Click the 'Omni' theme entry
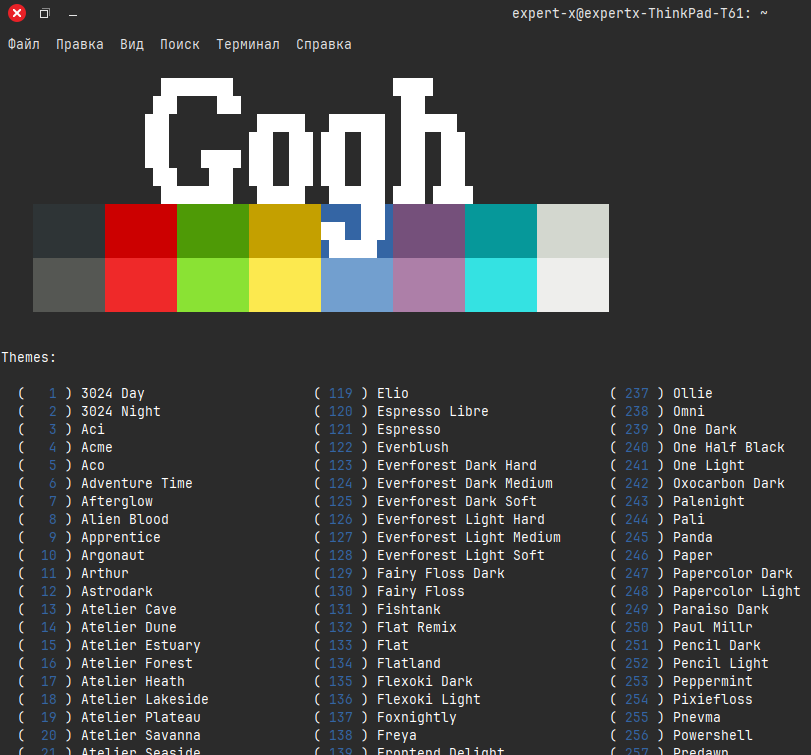 (688, 412)
